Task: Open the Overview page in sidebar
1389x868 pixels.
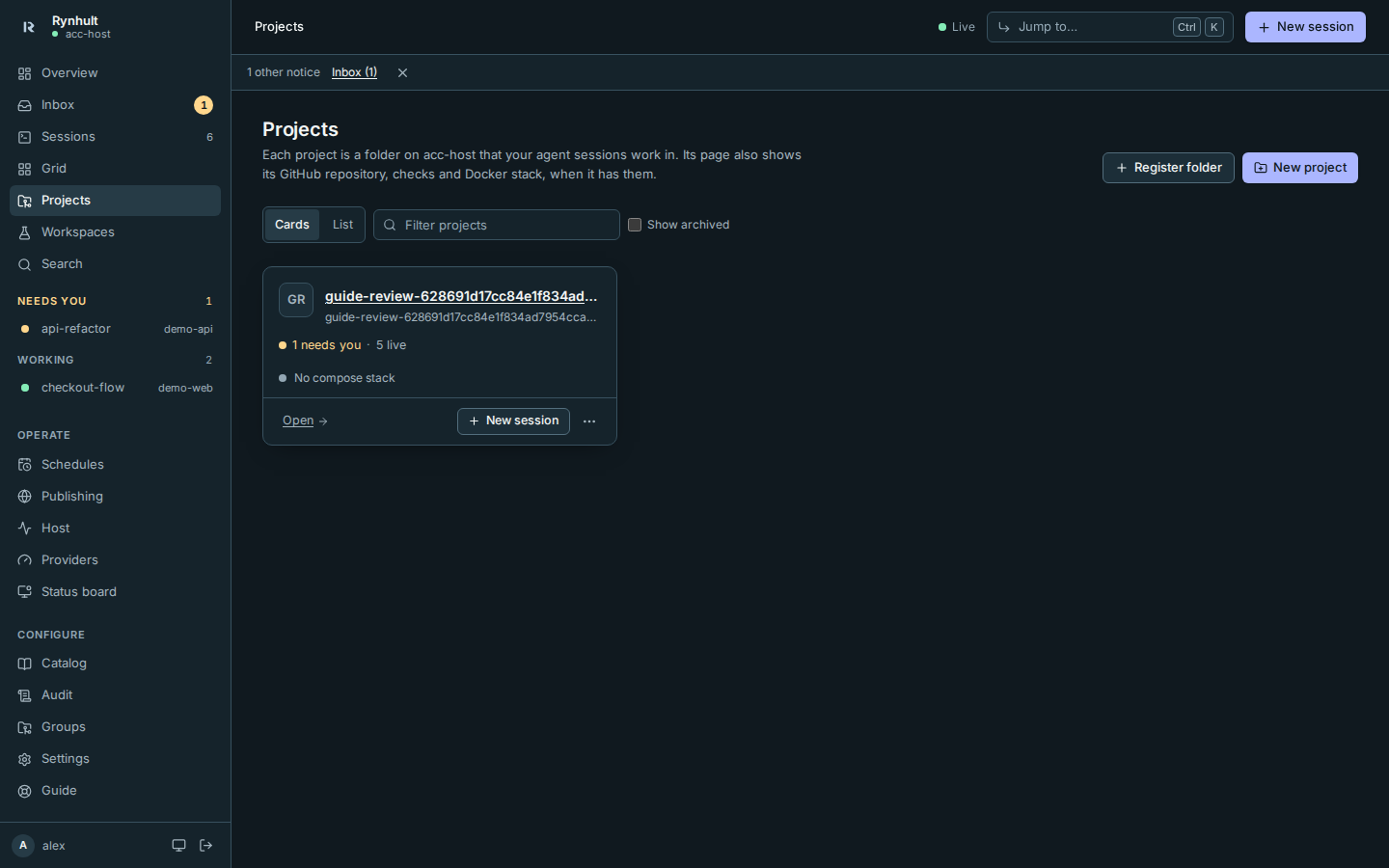Action: click(115, 73)
